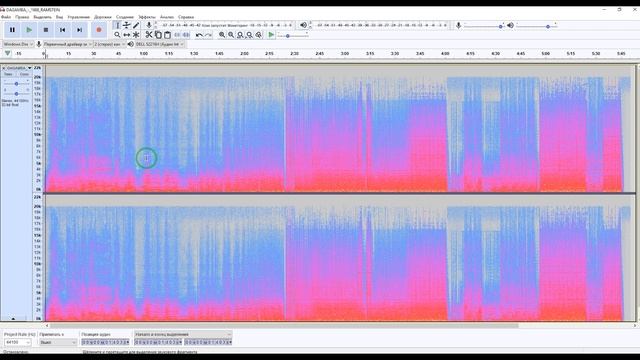Toggle the track Mute button

tap(8, 74)
